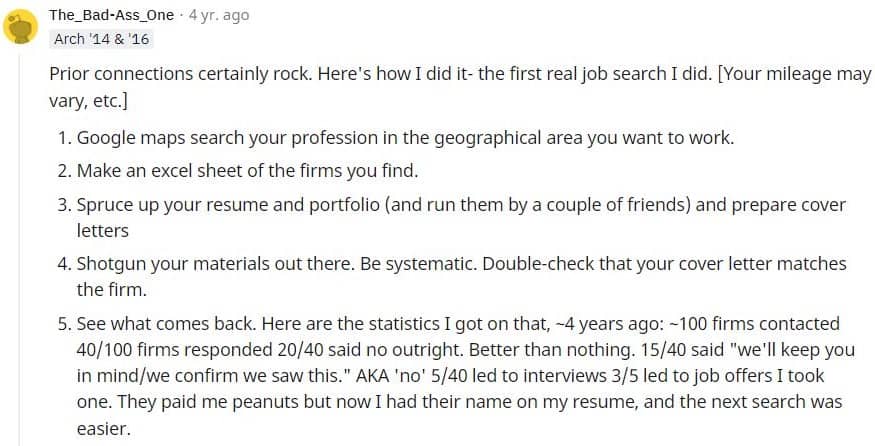This screenshot has height=446, width=875.
Task: Select the Arch '14 & '16 user flair
Action: click(x=101, y=39)
